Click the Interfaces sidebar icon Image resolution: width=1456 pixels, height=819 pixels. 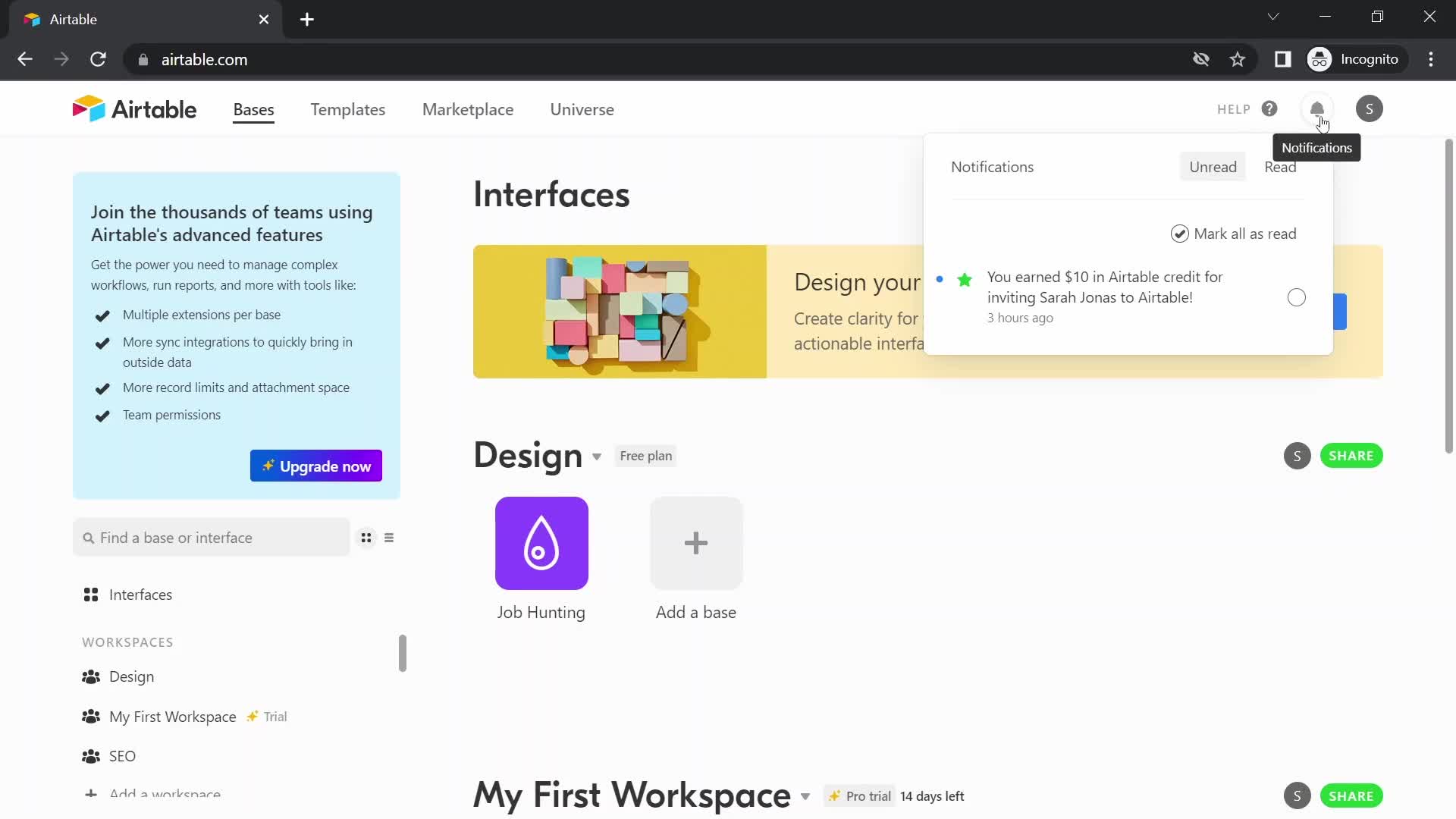91,594
